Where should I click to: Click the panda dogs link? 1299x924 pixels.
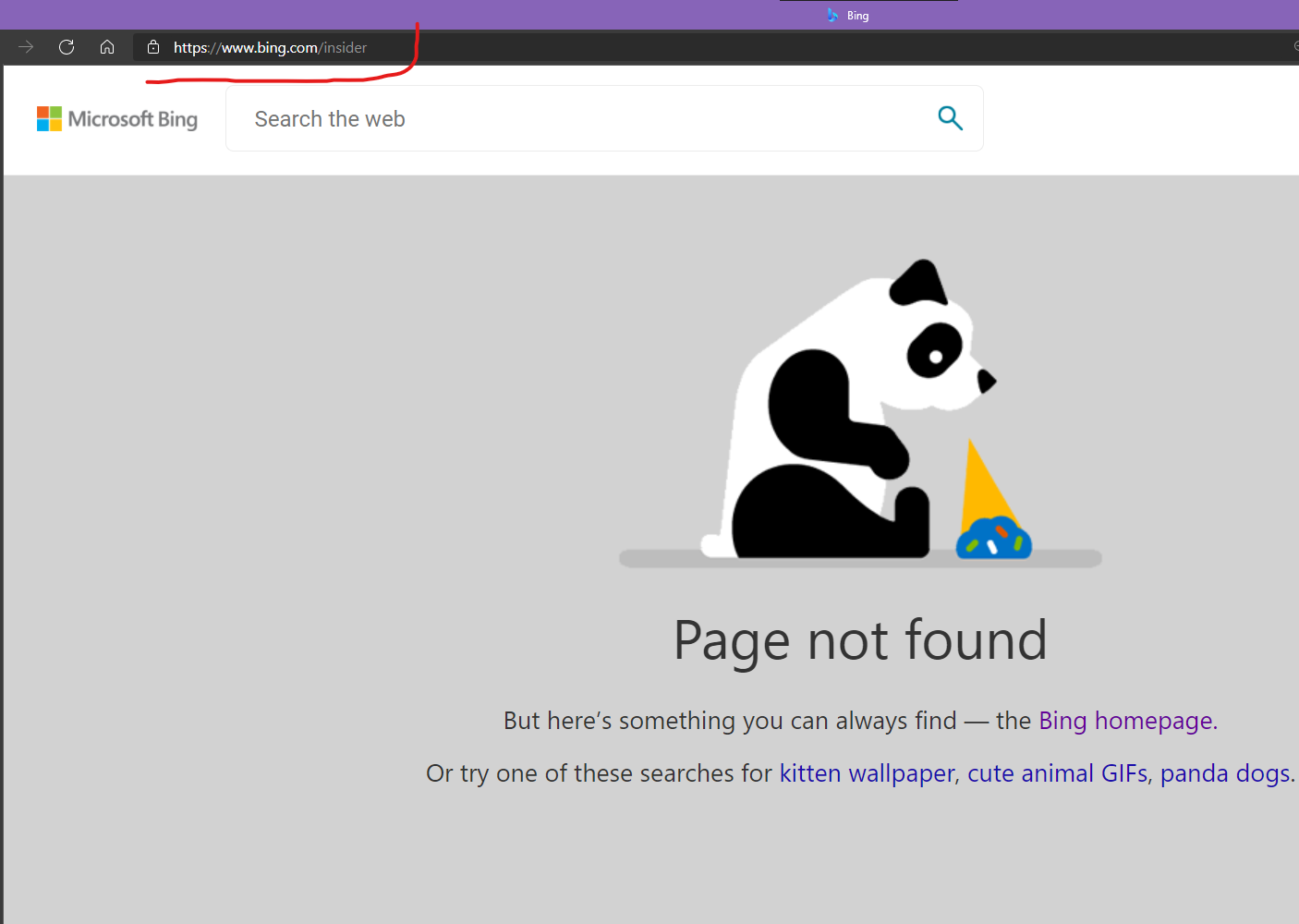point(1225,773)
